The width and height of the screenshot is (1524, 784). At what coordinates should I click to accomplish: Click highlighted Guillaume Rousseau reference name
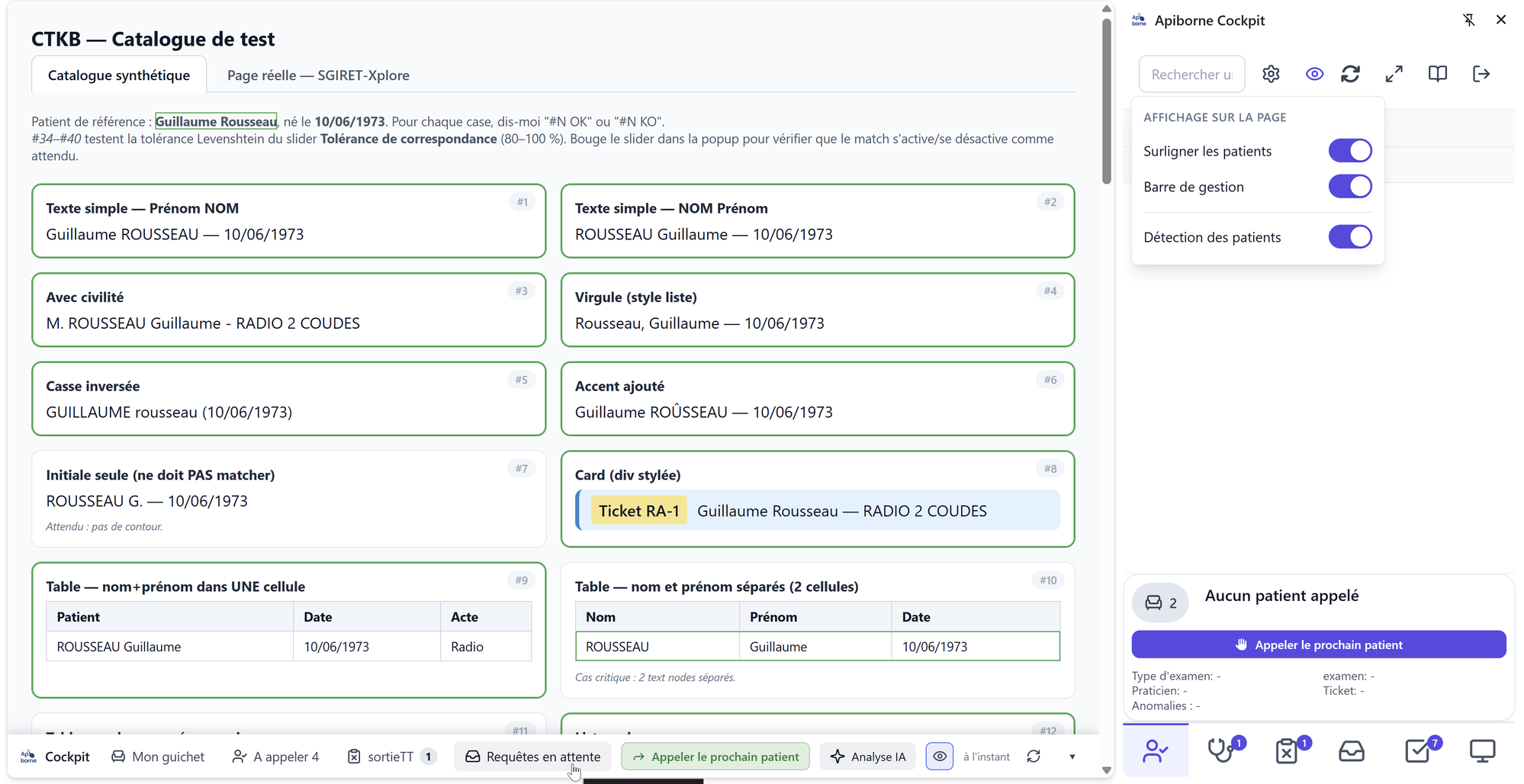point(216,121)
